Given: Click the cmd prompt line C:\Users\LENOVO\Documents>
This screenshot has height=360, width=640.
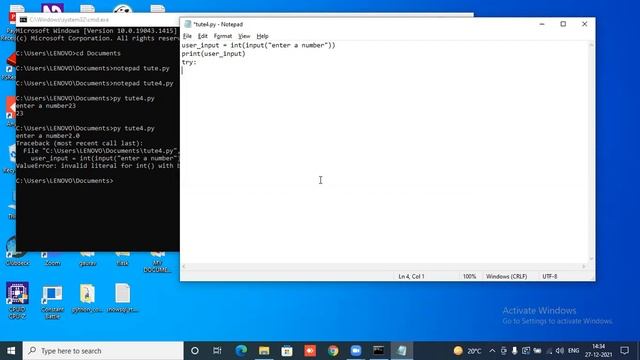Looking at the screenshot, I should [64, 180].
